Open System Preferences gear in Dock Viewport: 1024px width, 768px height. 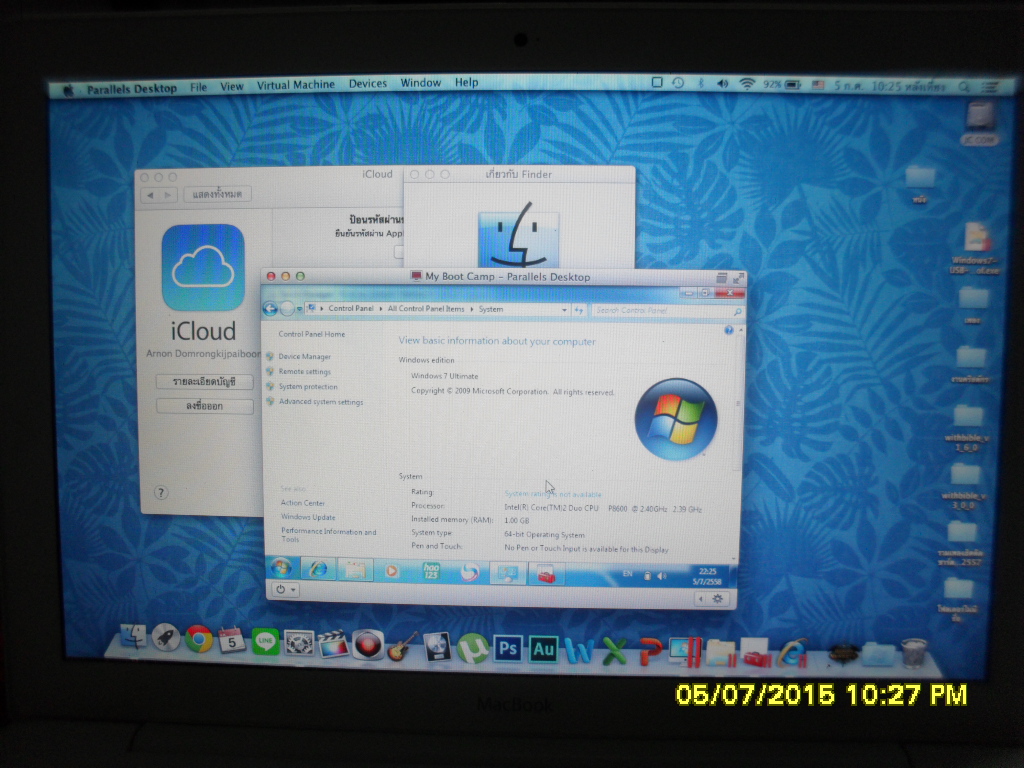(x=299, y=643)
